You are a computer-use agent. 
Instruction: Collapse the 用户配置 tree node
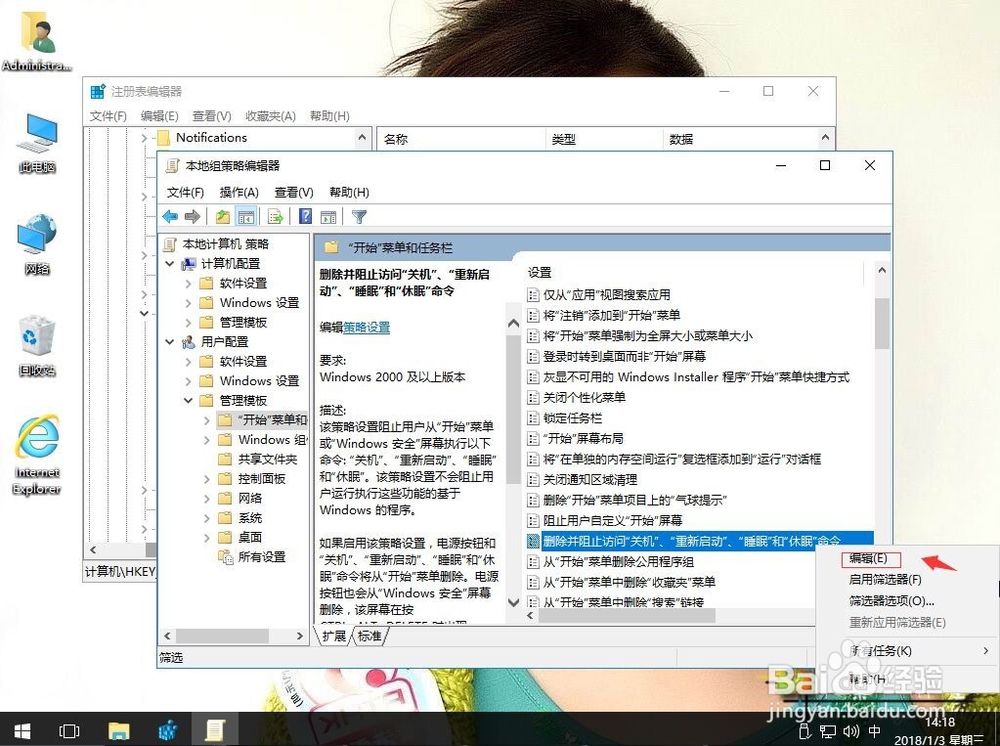170,342
